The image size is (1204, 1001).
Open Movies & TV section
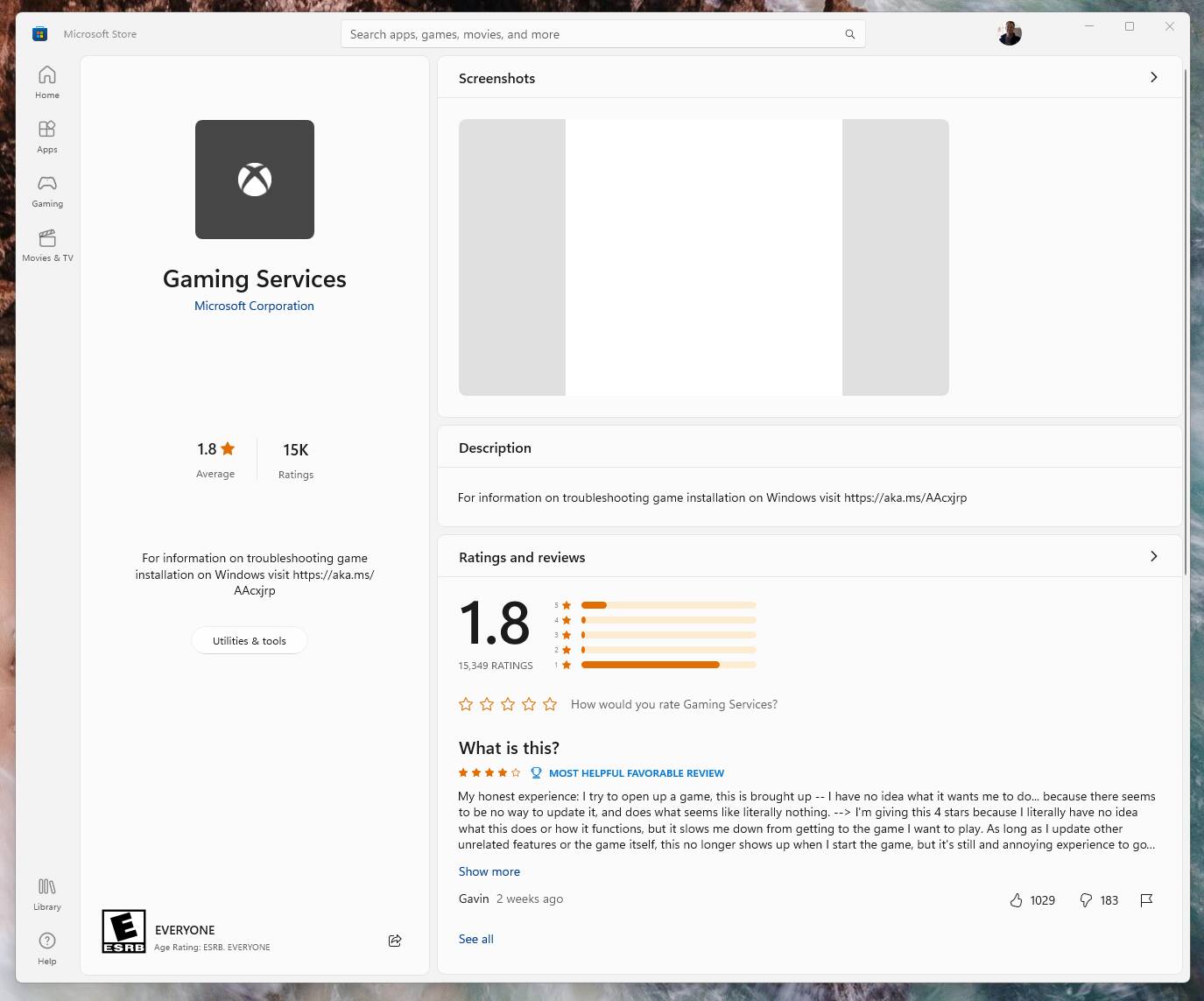click(47, 245)
